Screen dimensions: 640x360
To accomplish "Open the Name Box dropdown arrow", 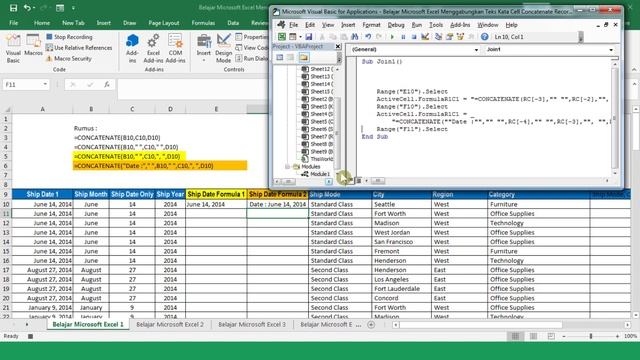I will [x=45, y=84].
